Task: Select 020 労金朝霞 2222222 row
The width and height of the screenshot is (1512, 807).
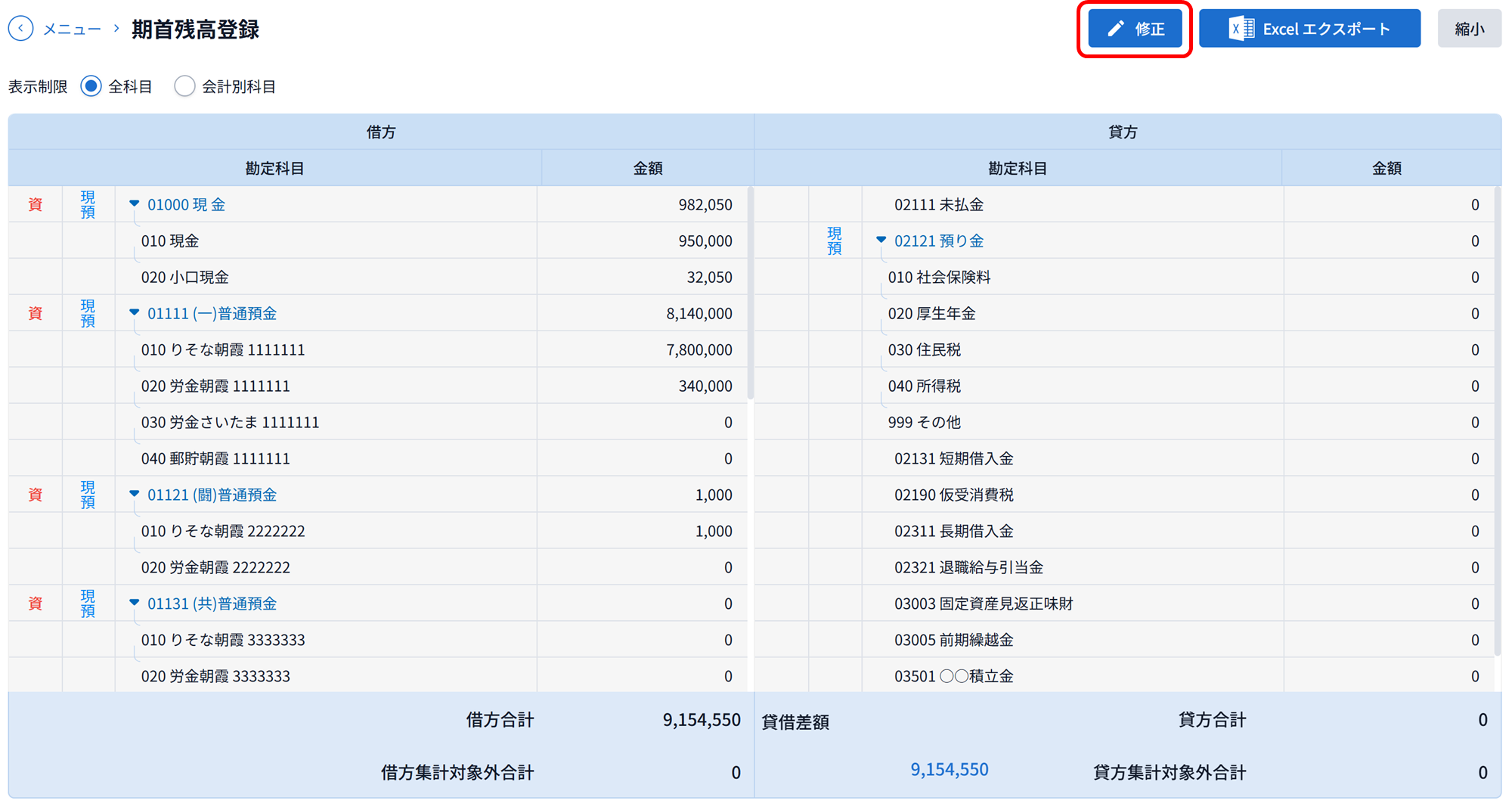Action: tap(378, 567)
